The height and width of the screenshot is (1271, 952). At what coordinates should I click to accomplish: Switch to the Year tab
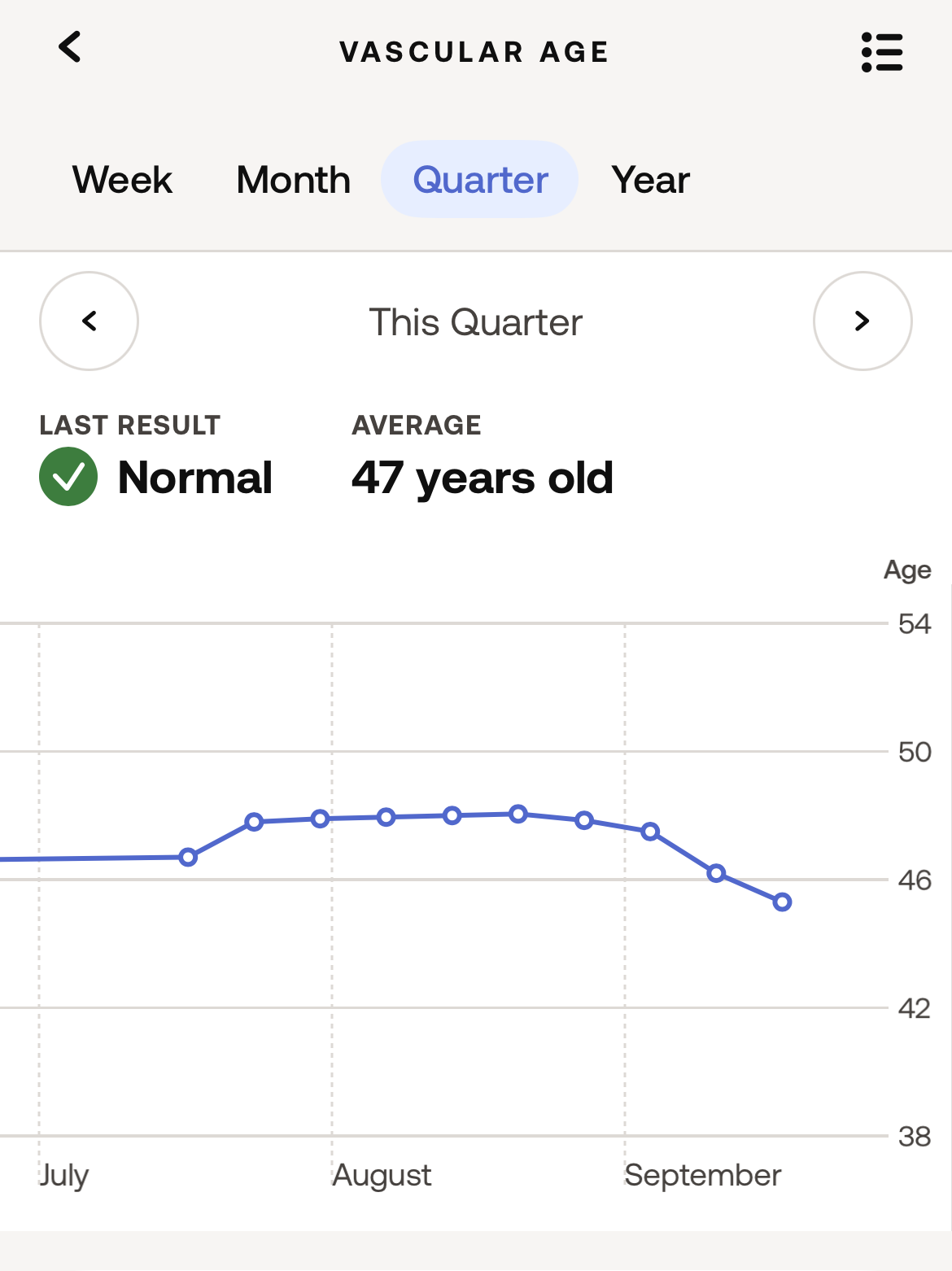click(x=651, y=180)
